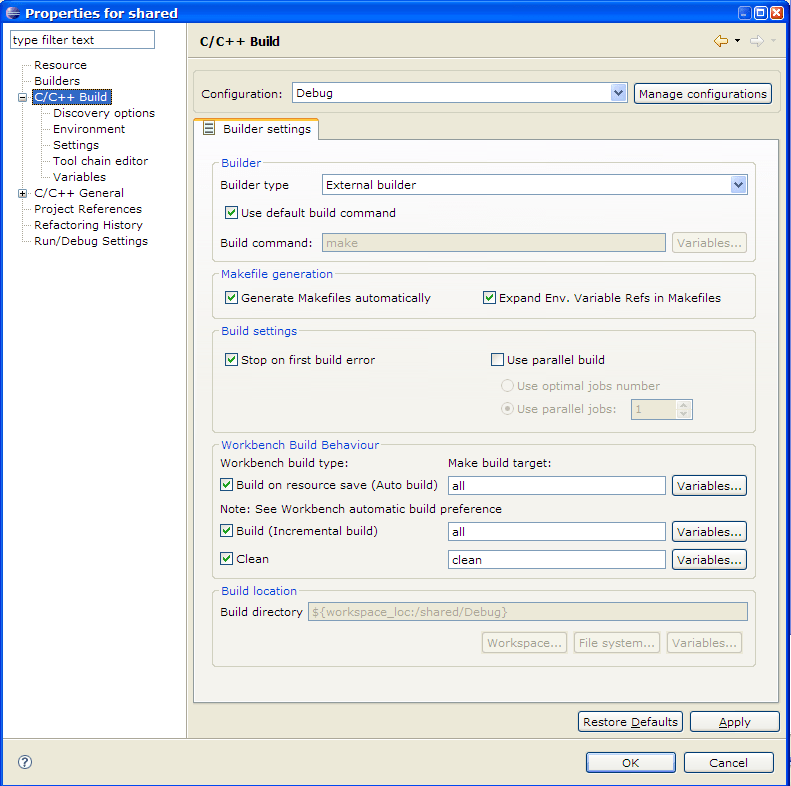Select C/C++ Build tree item
Viewport: 791px width, 786px height.
(x=71, y=97)
